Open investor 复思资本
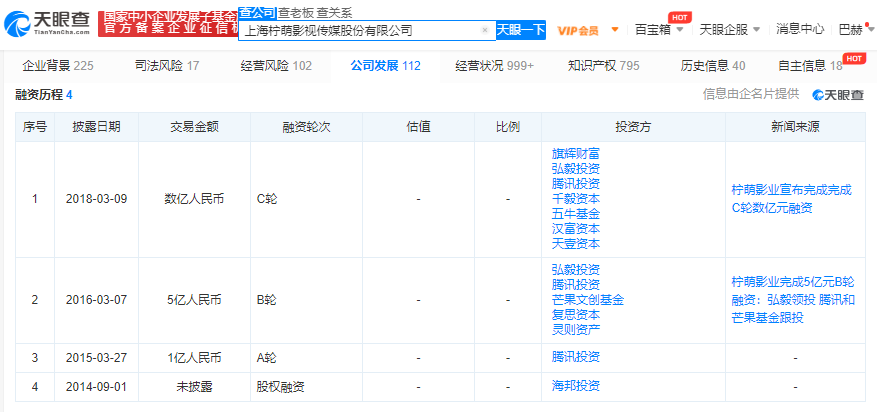This screenshot has height=412, width=877. [576, 315]
